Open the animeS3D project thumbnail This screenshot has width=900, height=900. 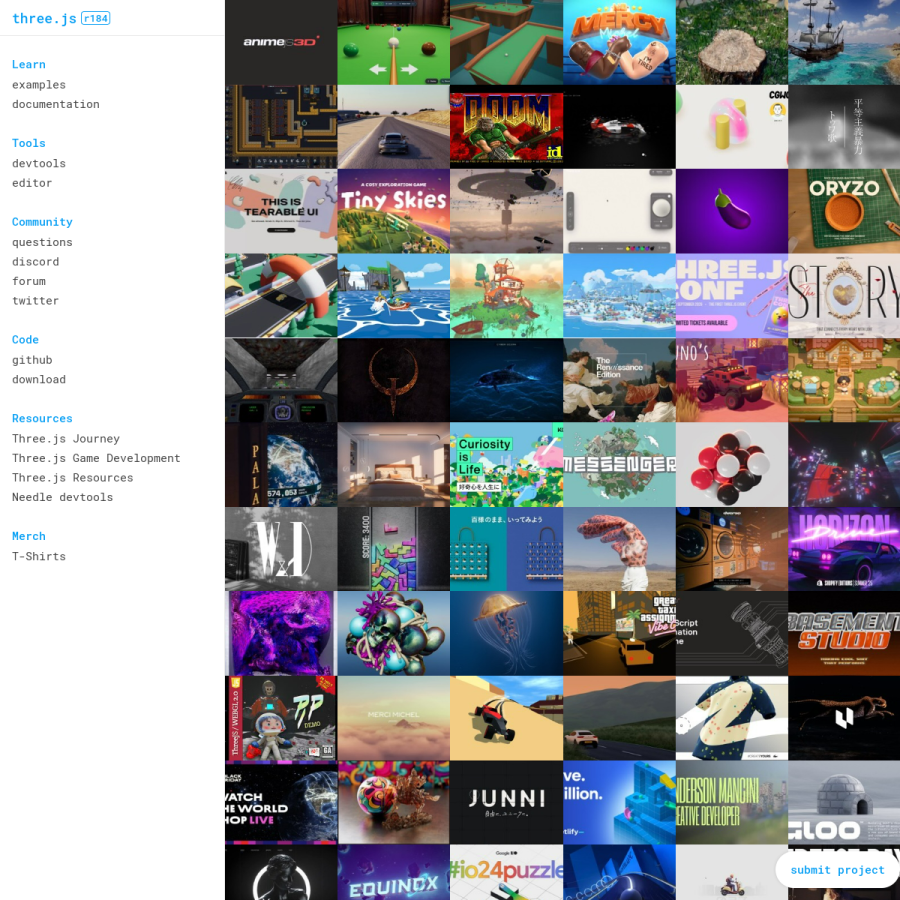(x=281, y=42)
